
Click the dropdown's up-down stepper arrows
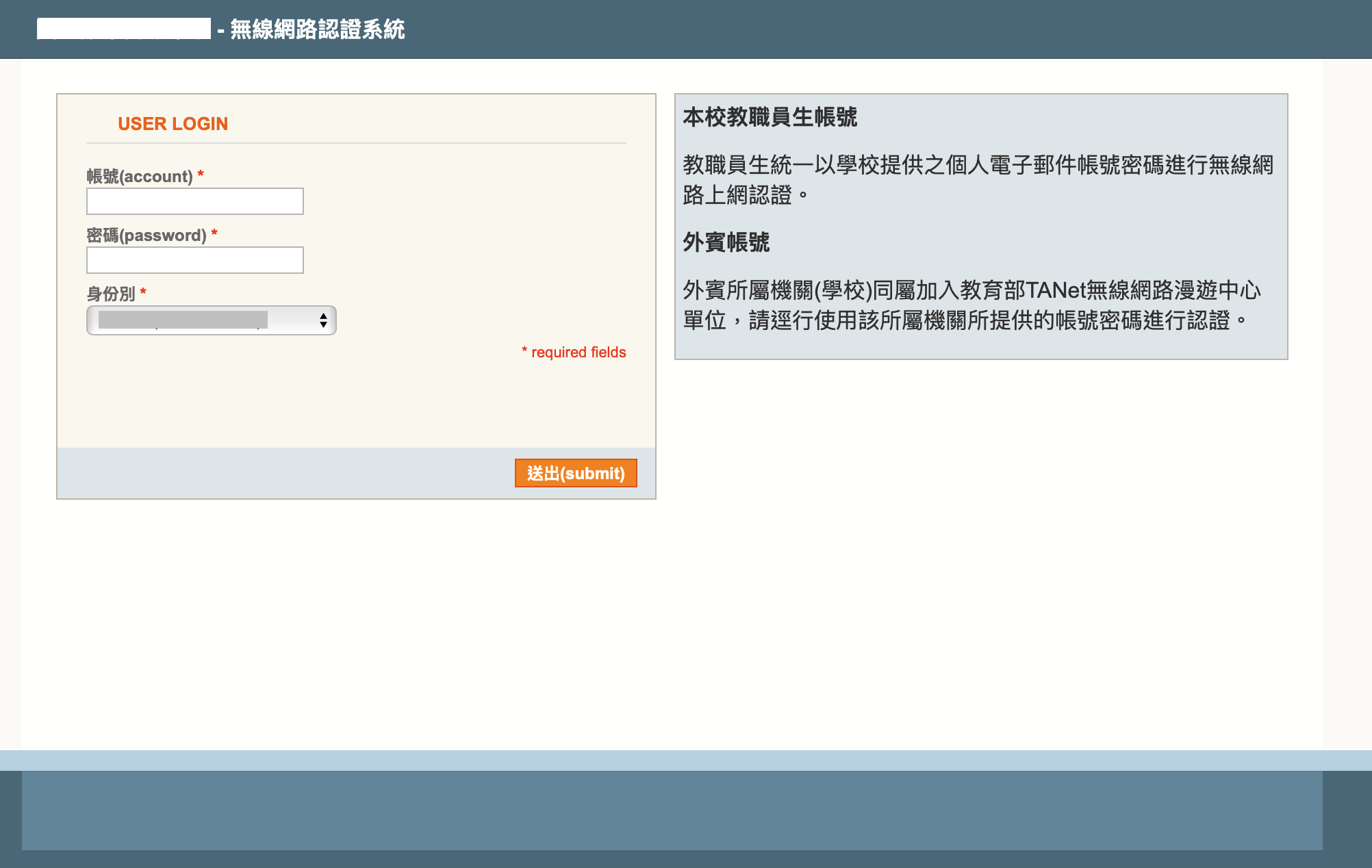(x=322, y=319)
